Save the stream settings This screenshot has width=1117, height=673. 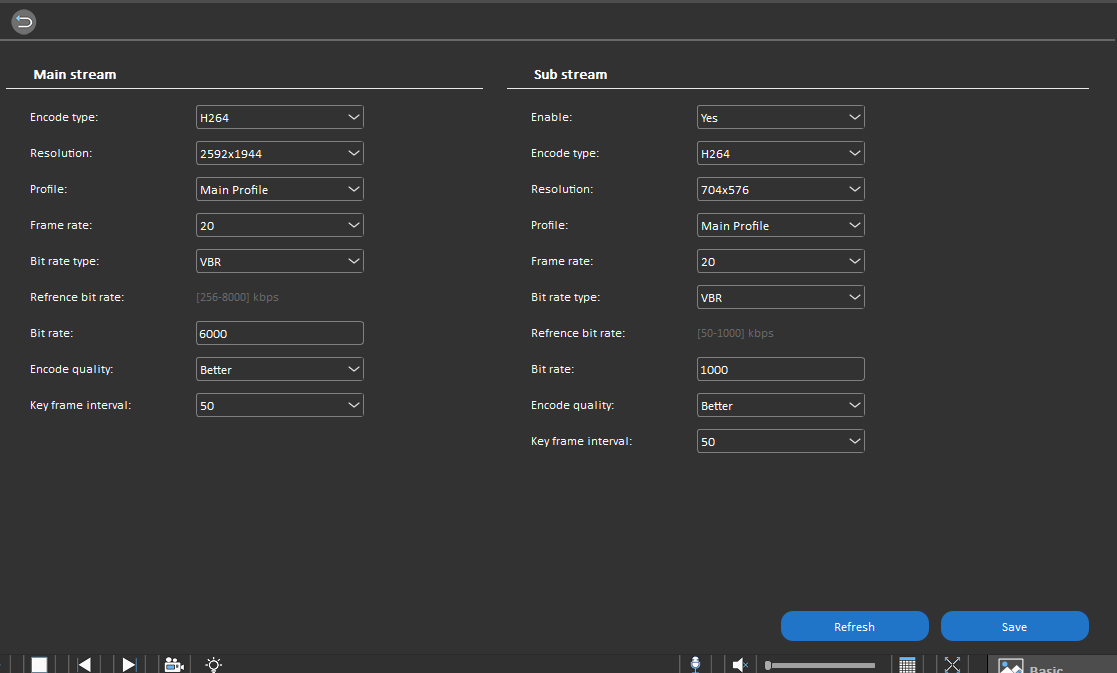tap(1014, 626)
